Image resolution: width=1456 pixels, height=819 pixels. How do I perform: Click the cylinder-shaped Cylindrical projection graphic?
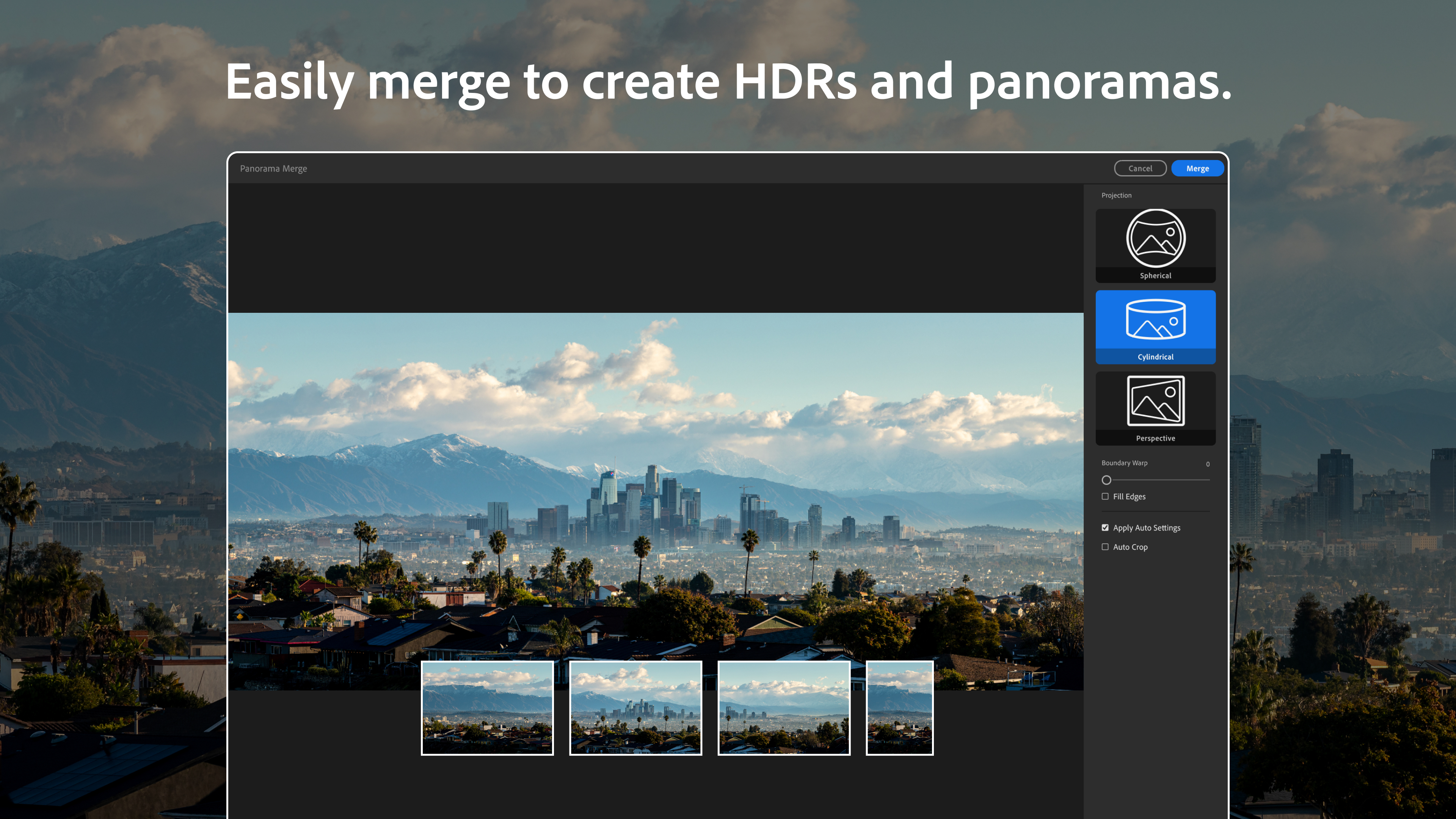click(1155, 319)
